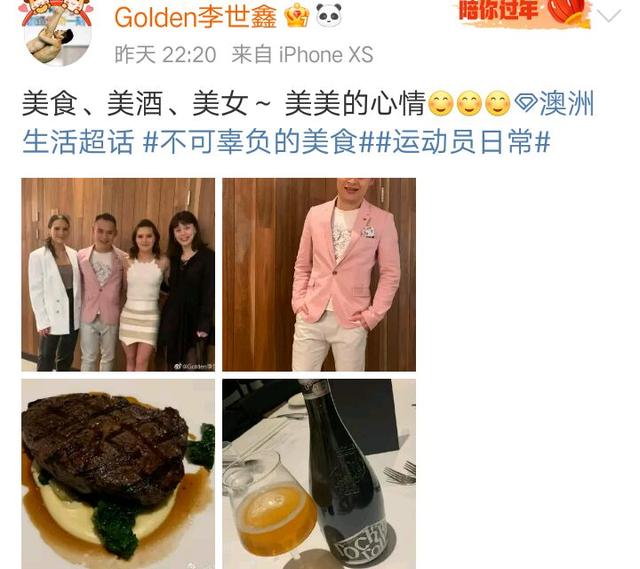Tap the Weibo watermark on group photo
The width and height of the screenshot is (640, 569).
pyautogui.click(x=194, y=366)
